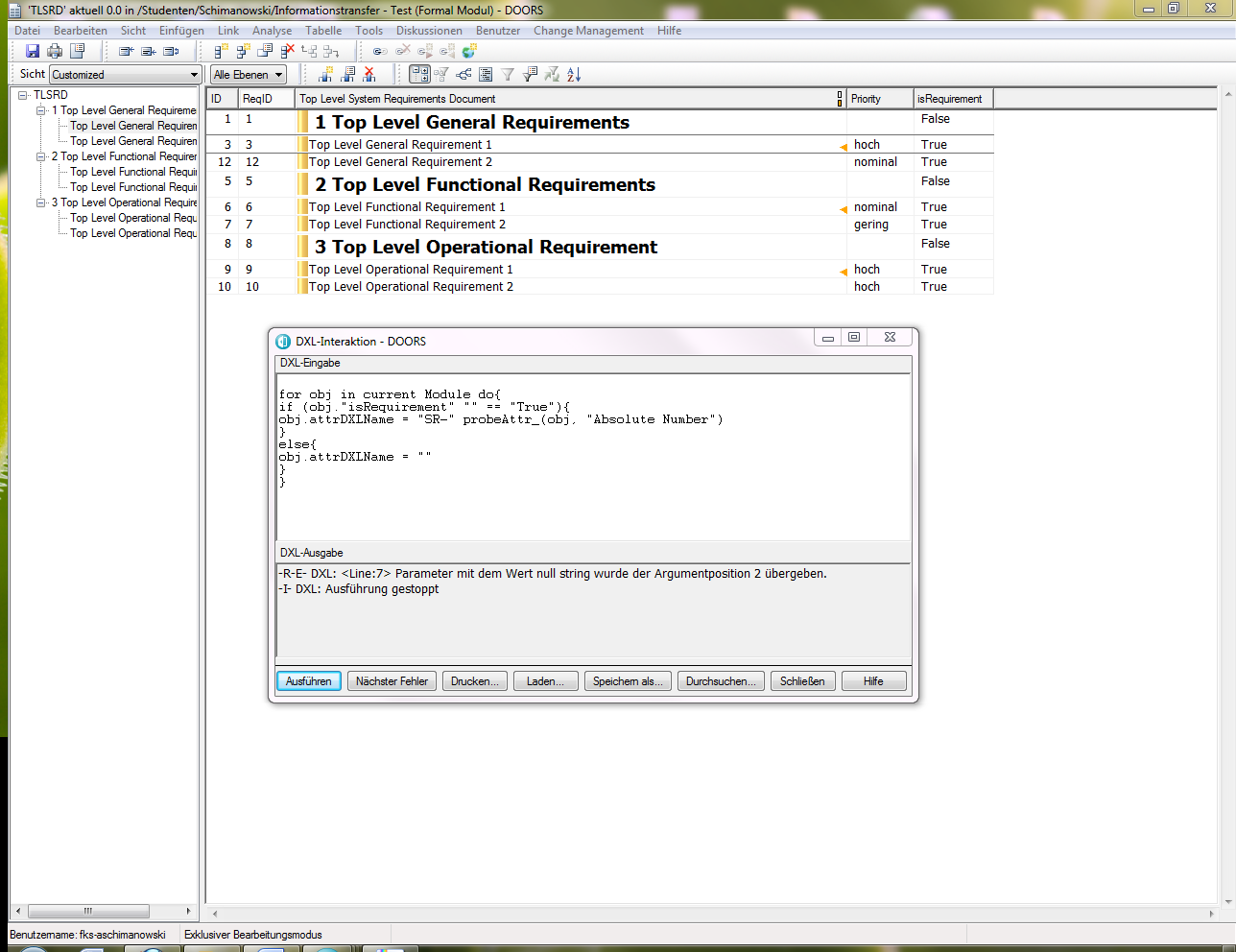
Task: Open the Change Management menu
Action: 588,31
